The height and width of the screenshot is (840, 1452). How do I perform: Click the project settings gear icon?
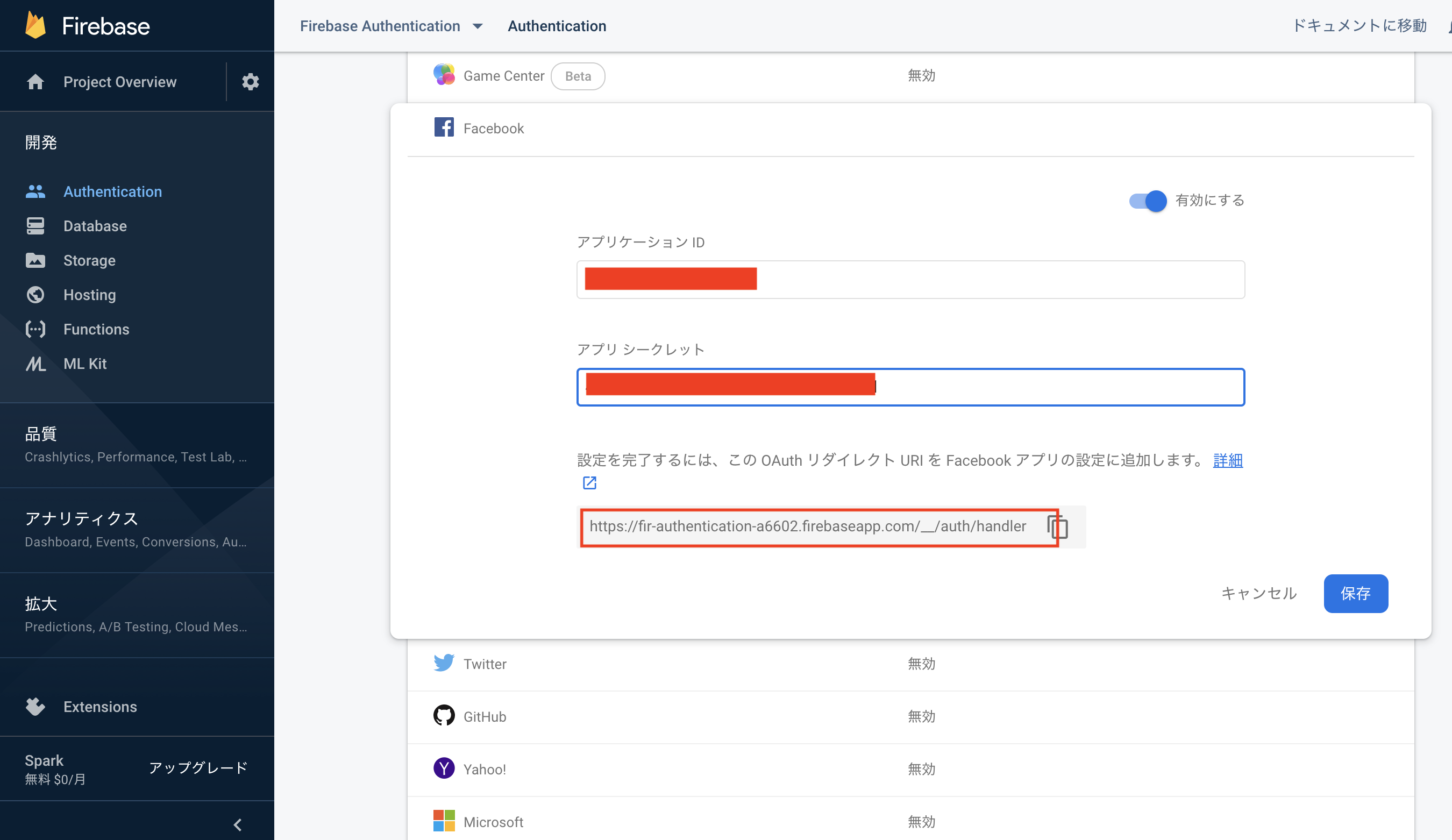click(x=250, y=82)
